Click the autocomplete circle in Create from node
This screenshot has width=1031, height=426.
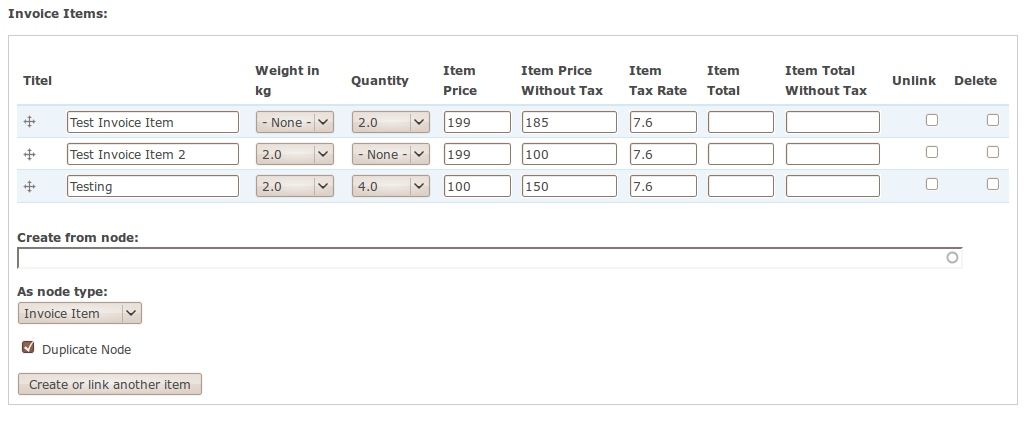(x=951, y=258)
